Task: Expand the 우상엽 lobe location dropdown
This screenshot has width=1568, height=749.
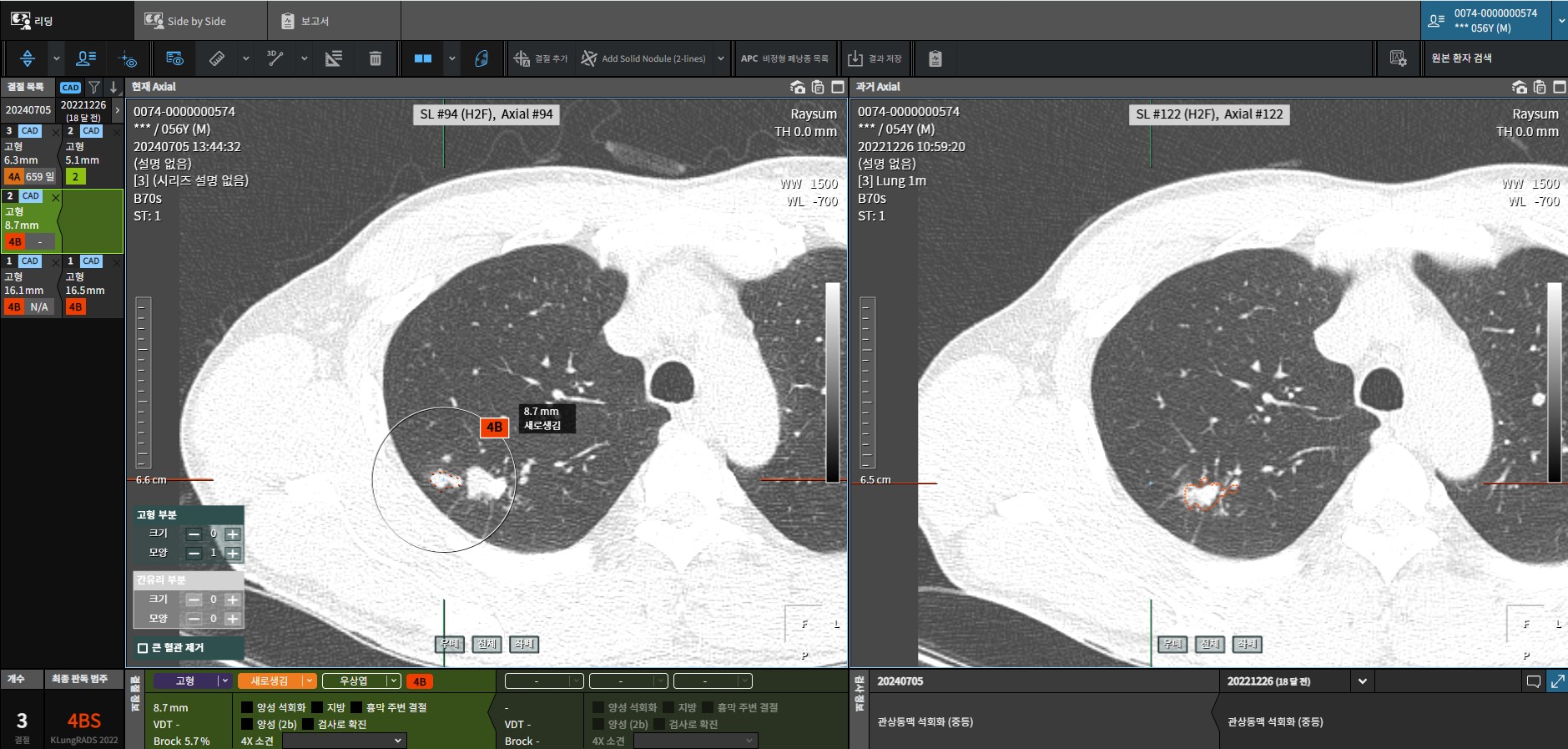Action: click(360, 681)
